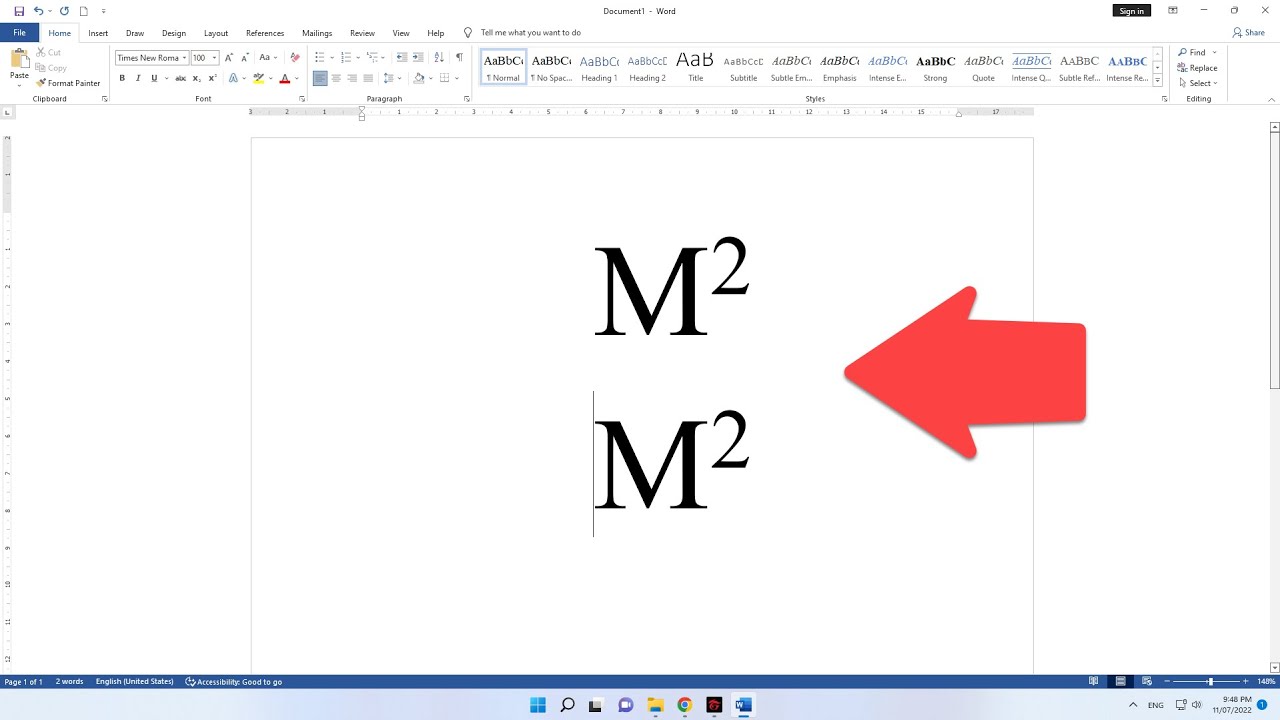Open the font size dropdown

(214, 58)
